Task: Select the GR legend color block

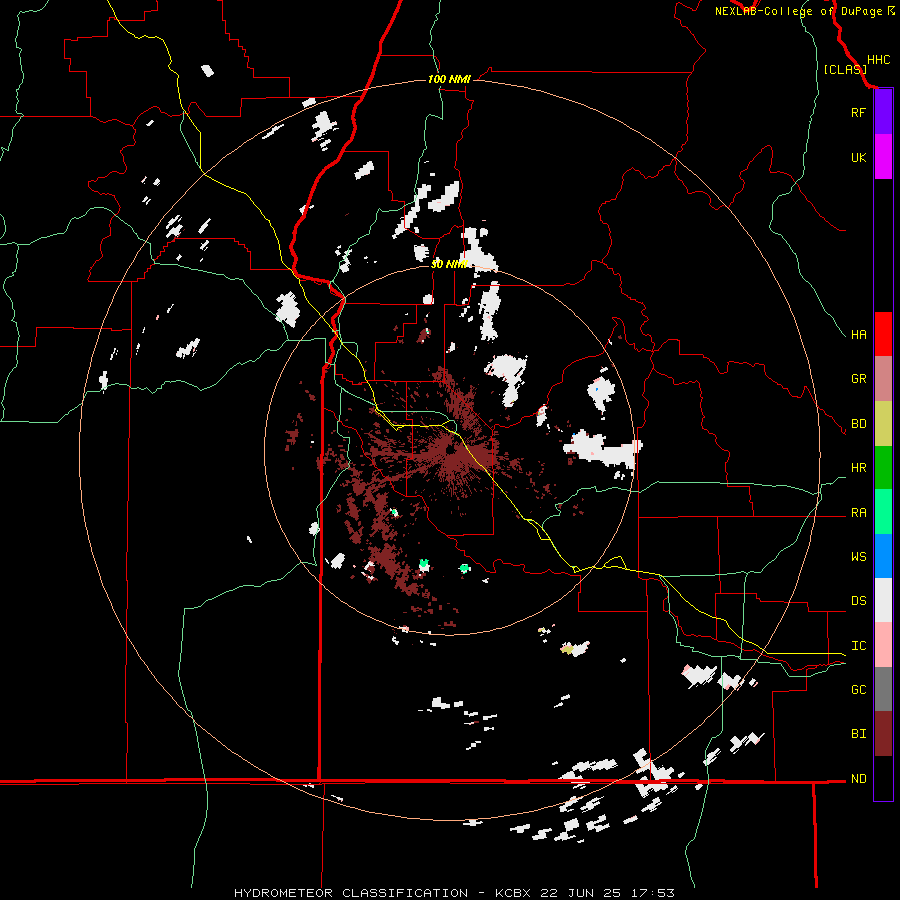Action: coord(883,379)
